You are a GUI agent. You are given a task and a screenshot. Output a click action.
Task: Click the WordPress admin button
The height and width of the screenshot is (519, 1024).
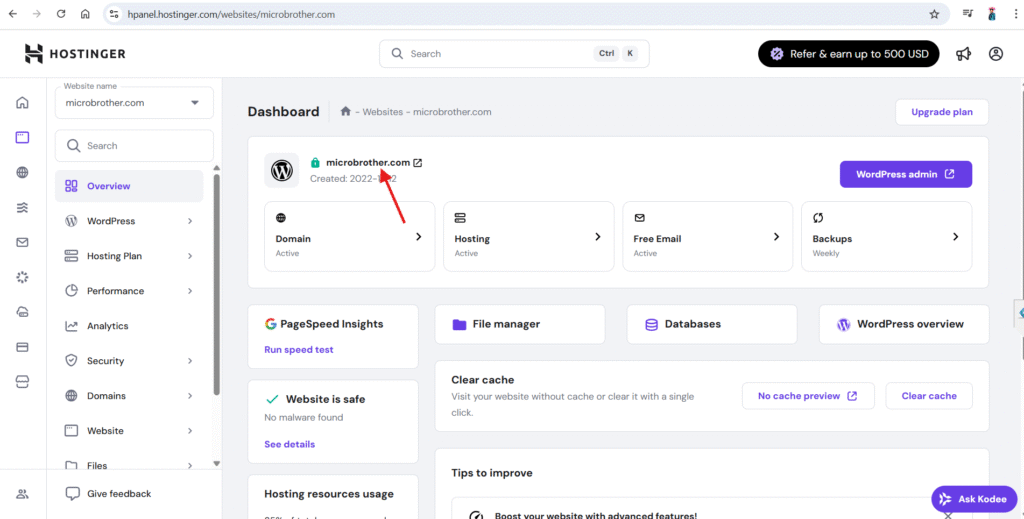click(x=905, y=174)
